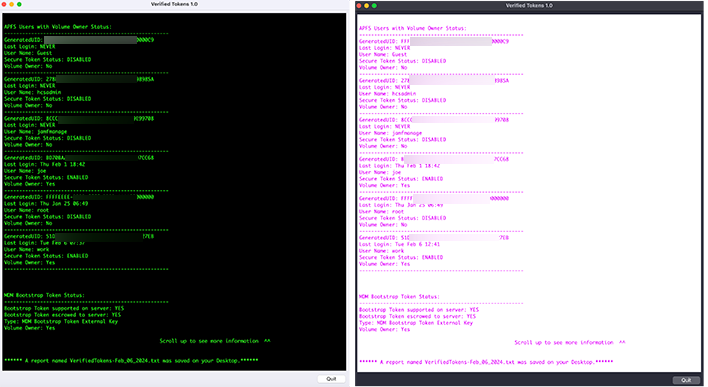Select green 'MDM Bootstrap Token Status:' heading

(x=44, y=295)
